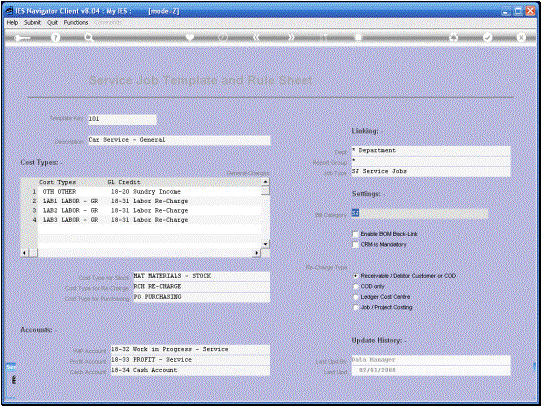Click the magnifier search icon in toolbar

89,37
